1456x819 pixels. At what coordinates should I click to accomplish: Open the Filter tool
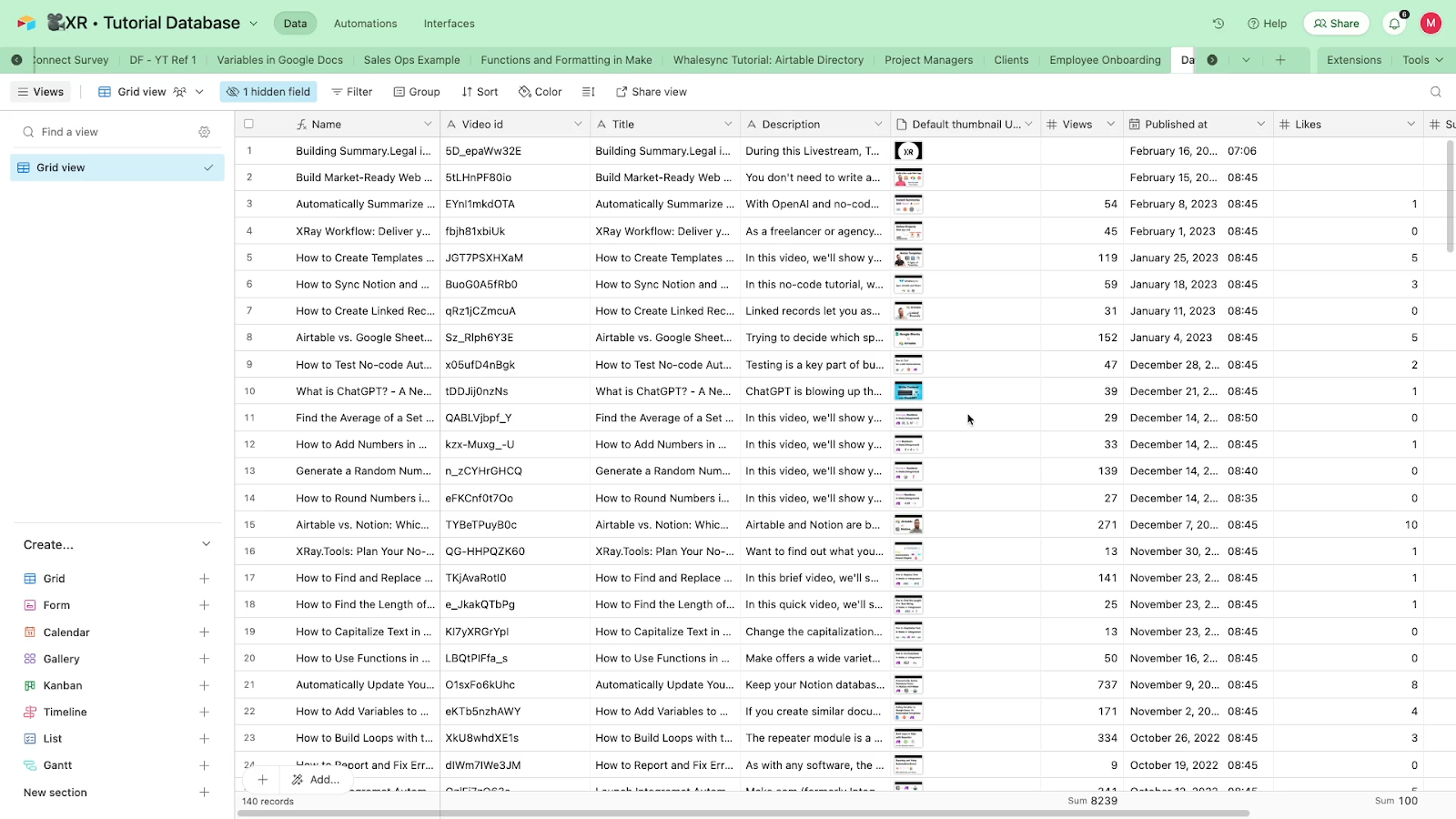(352, 92)
